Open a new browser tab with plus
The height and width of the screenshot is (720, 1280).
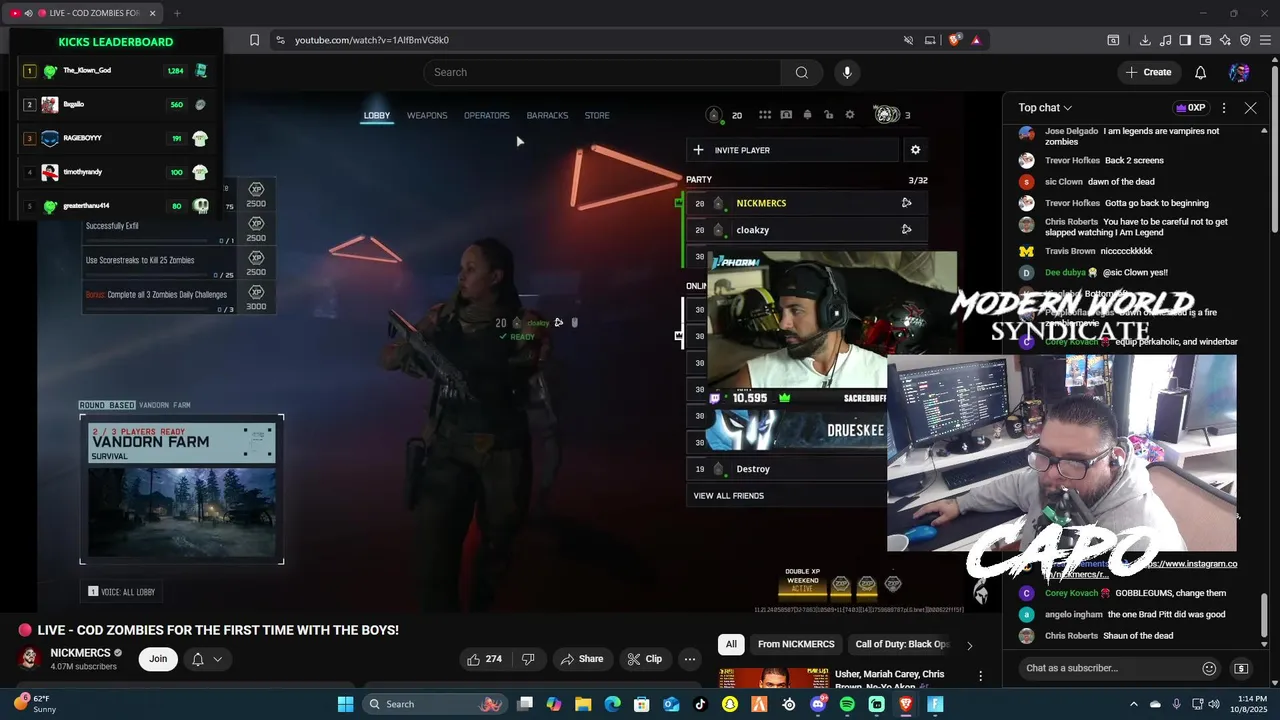[177, 13]
